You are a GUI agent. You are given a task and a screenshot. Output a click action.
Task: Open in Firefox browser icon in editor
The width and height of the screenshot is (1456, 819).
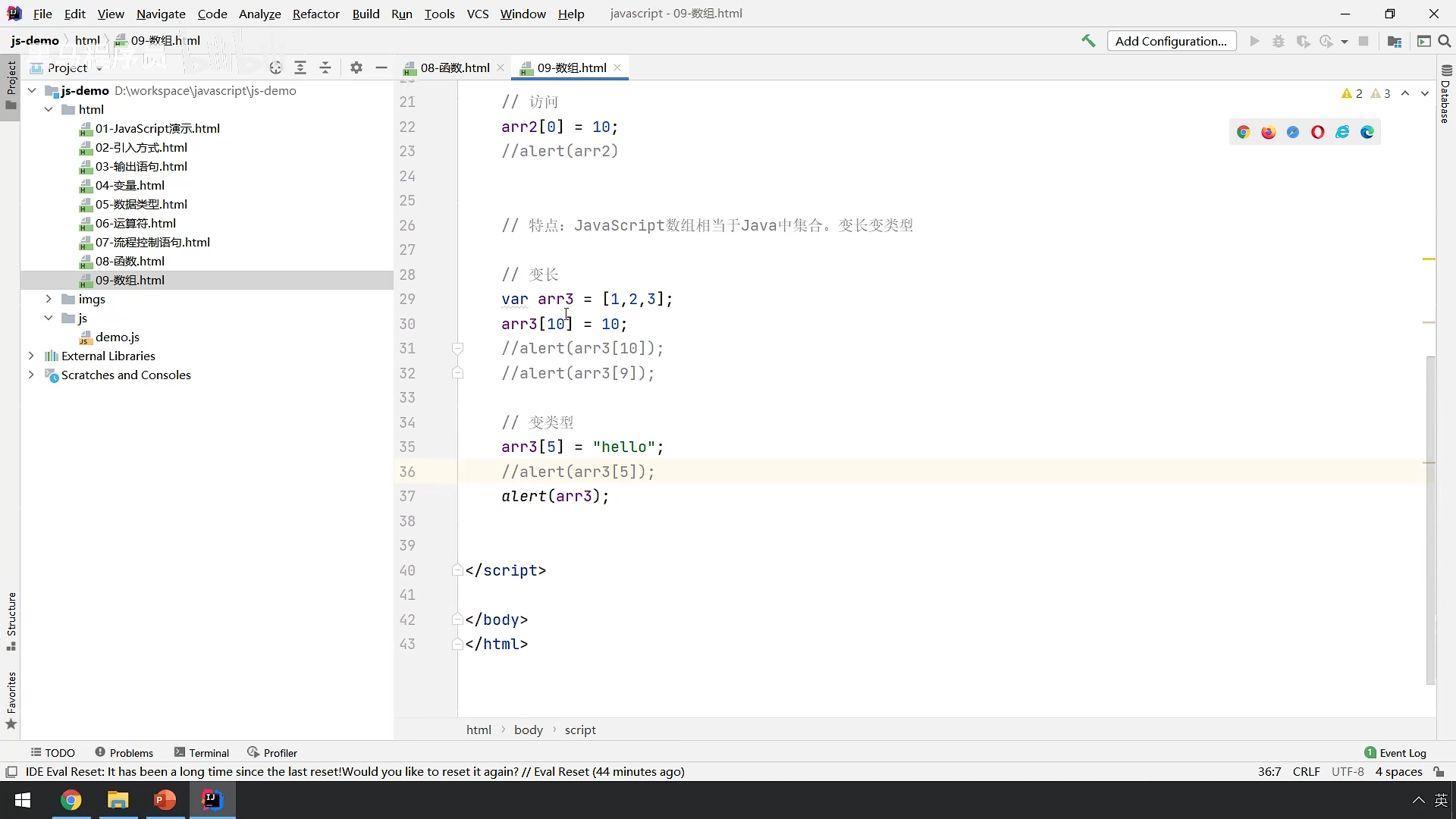click(x=1268, y=132)
